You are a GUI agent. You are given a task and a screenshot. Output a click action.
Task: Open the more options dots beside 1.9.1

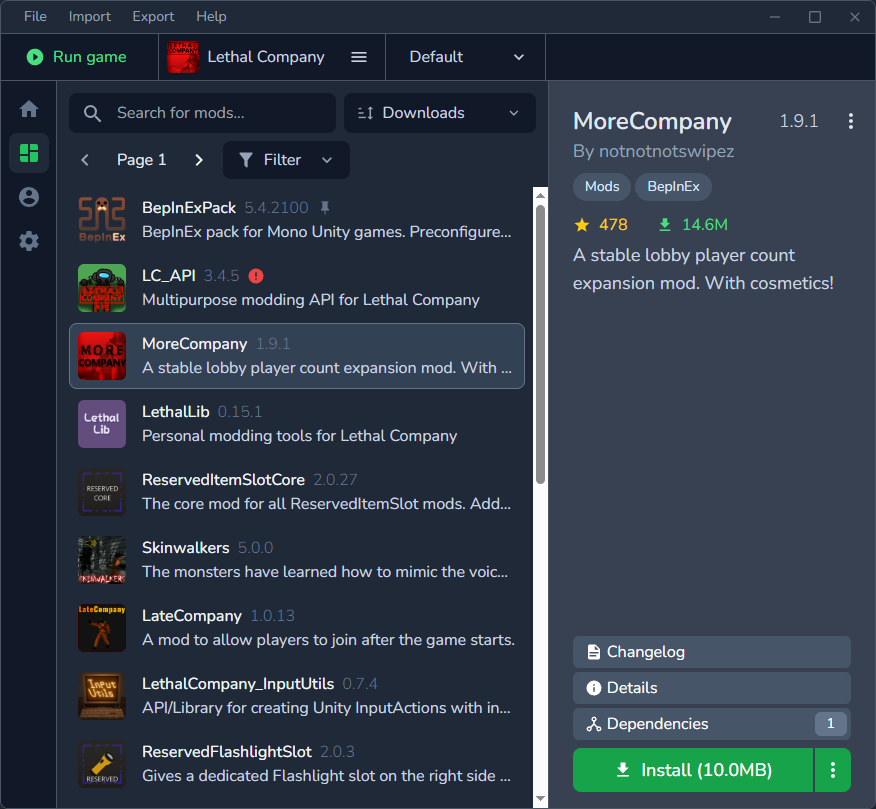click(850, 121)
